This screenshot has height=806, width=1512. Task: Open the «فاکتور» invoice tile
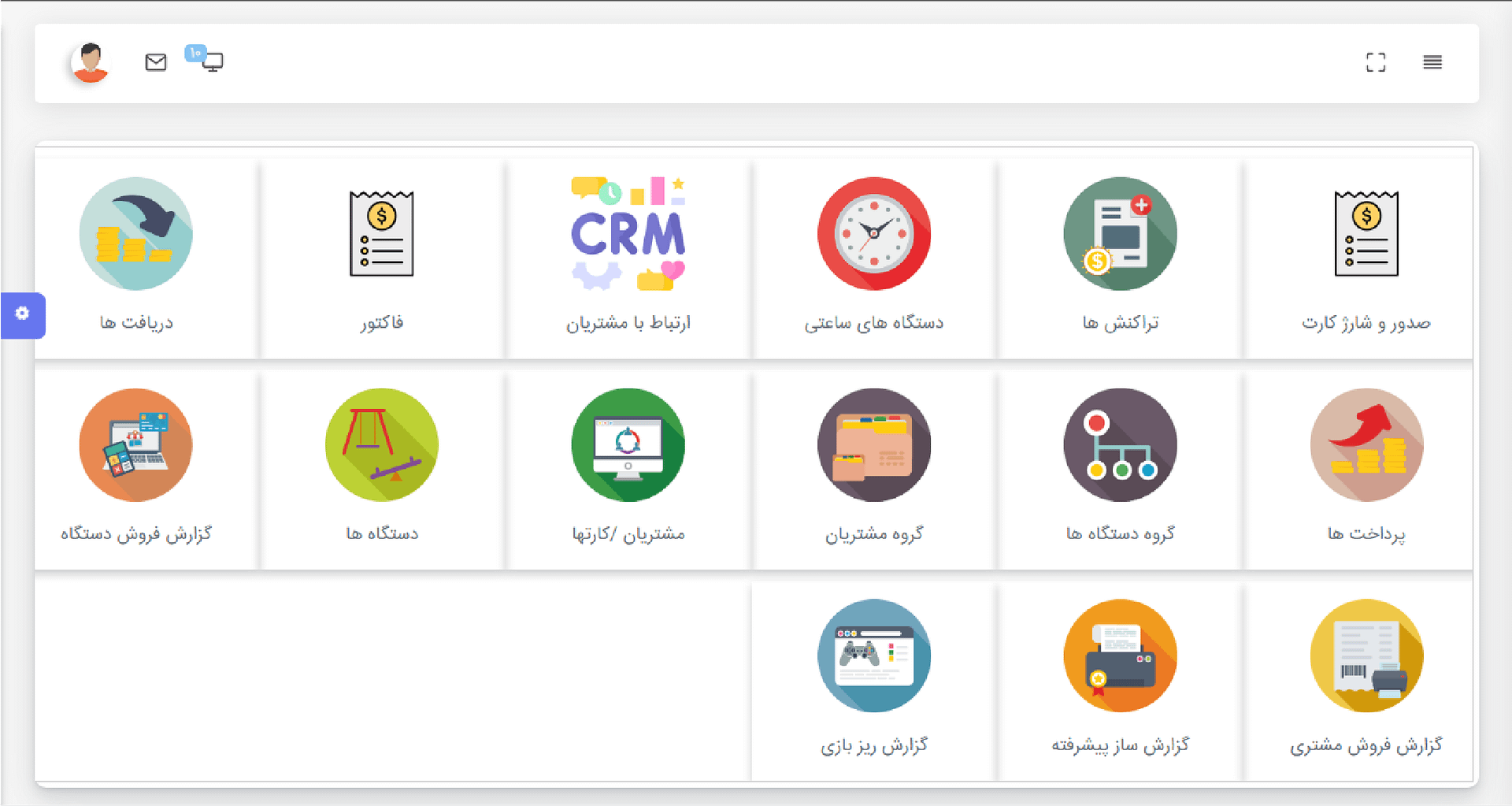coord(381,234)
